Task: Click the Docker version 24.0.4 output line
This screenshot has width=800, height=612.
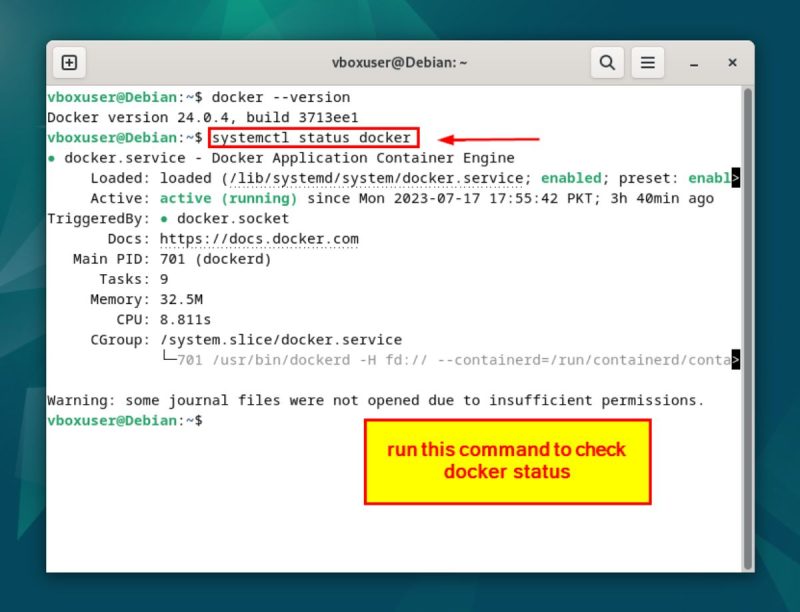Action: pyautogui.click(x=200, y=117)
